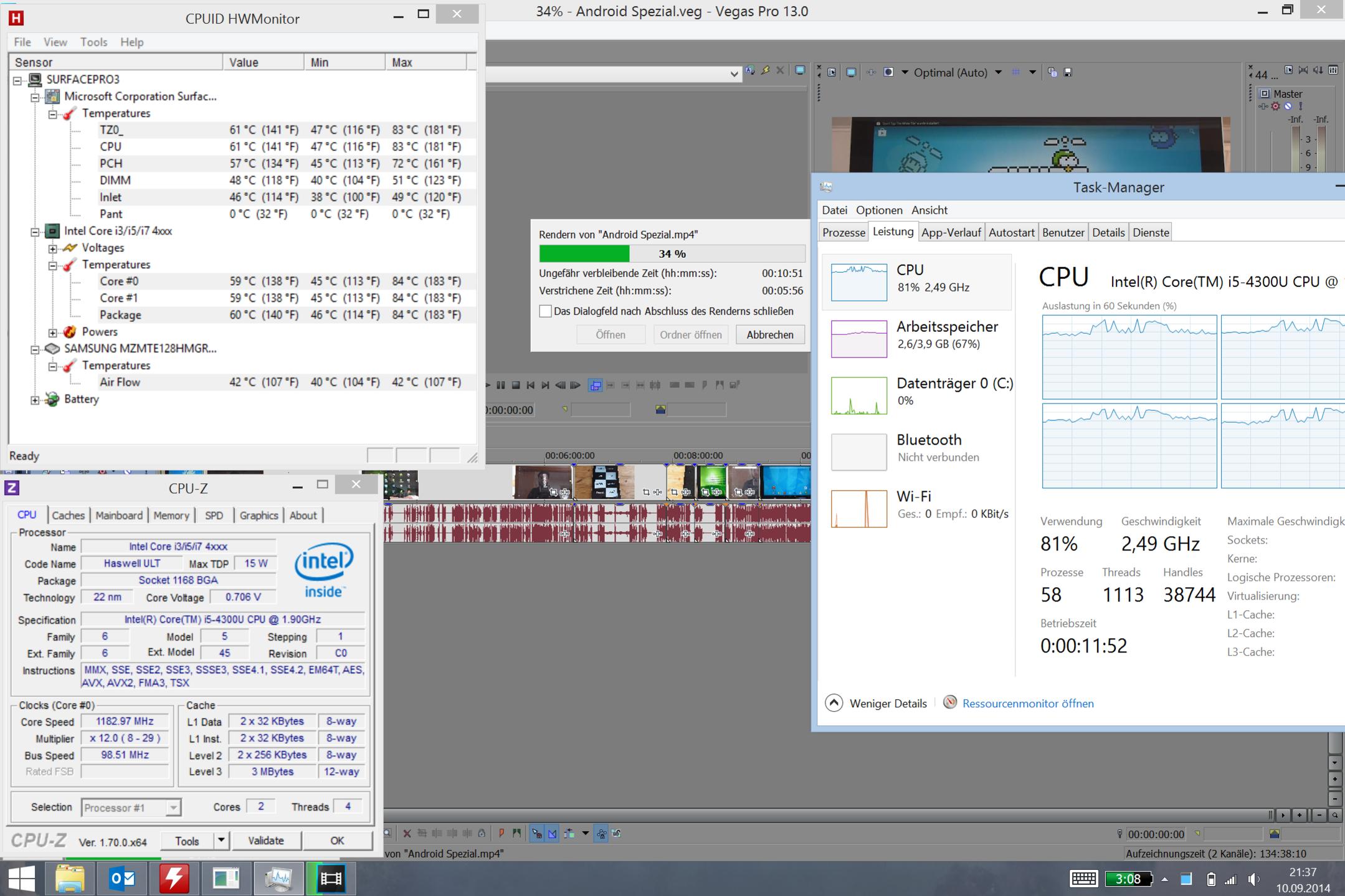This screenshot has height=896, width=1345.
Task: Expand the Battery tree node
Action: (x=36, y=400)
